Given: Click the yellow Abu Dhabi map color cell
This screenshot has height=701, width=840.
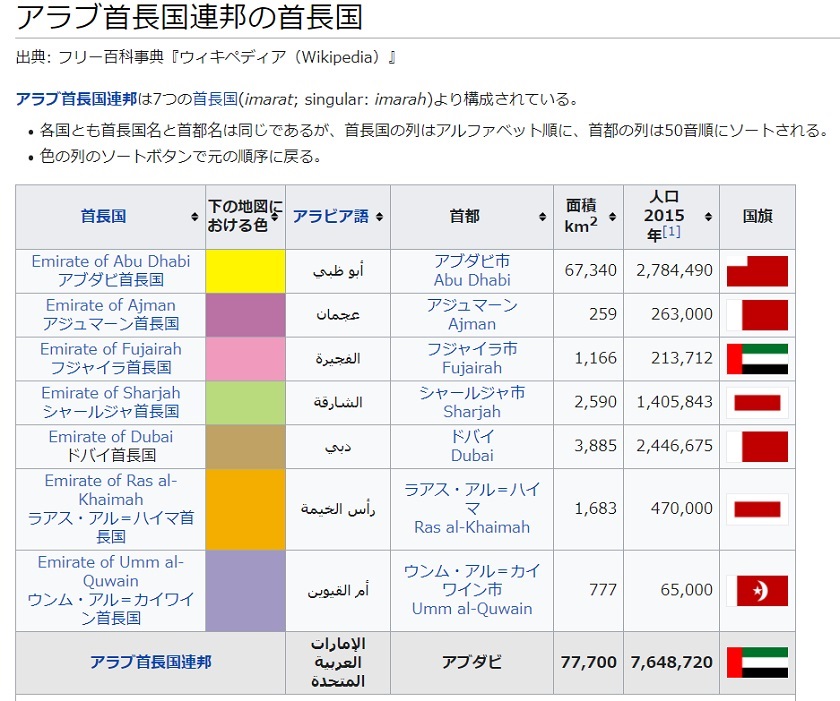Looking at the screenshot, I should tap(245, 271).
